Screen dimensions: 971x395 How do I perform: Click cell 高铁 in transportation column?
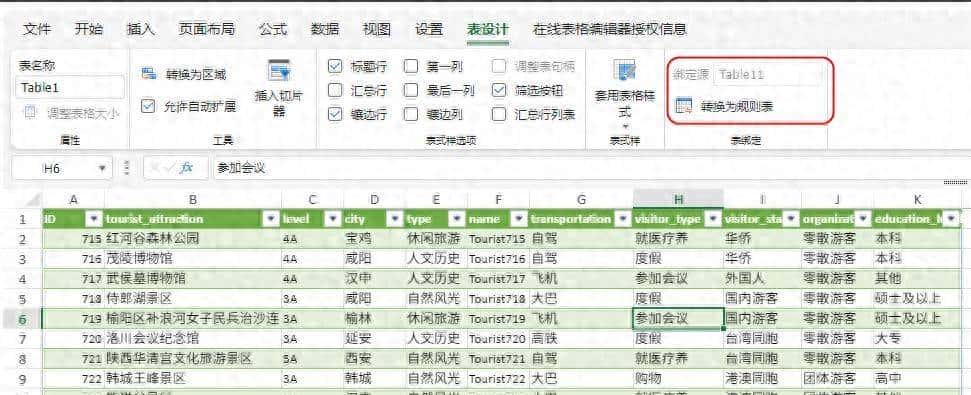(581, 339)
